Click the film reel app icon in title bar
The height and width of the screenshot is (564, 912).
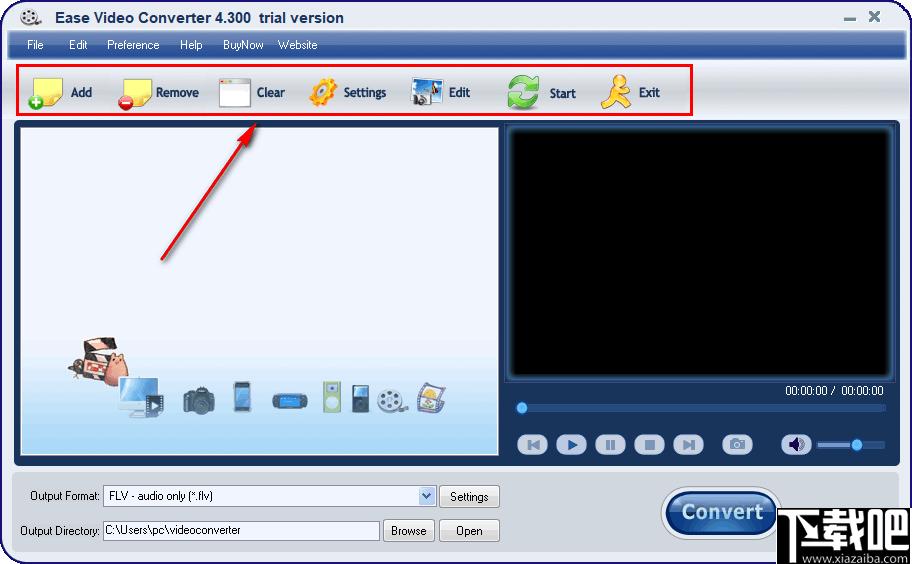(30, 17)
